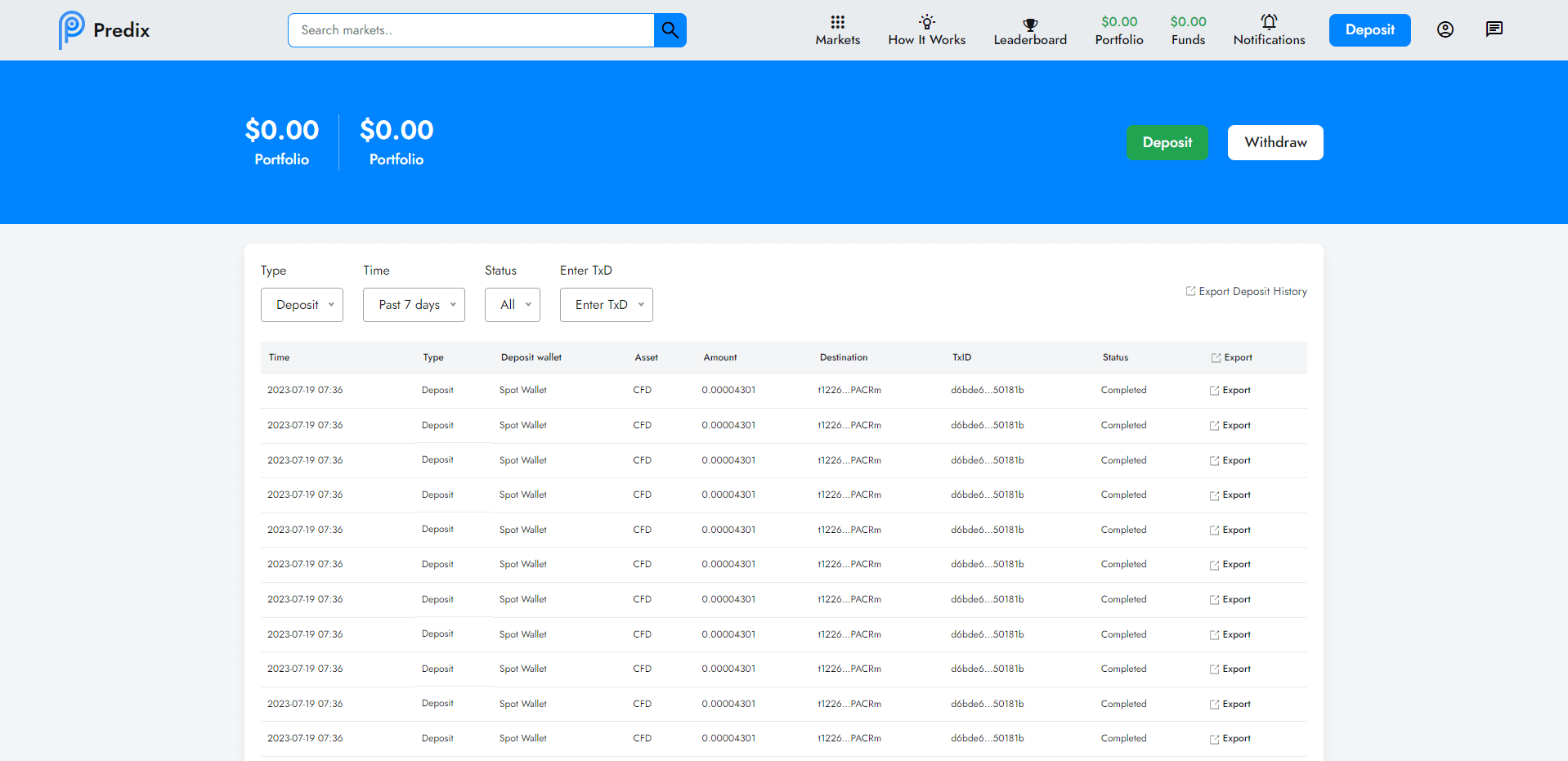Click export icon in second table row
1568x761 pixels.
(x=1215, y=426)
